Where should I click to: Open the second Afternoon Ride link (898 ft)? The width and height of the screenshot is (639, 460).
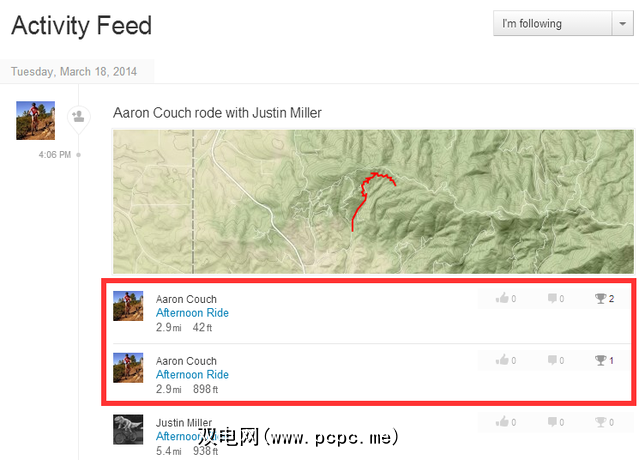click(x=192, y=375)
